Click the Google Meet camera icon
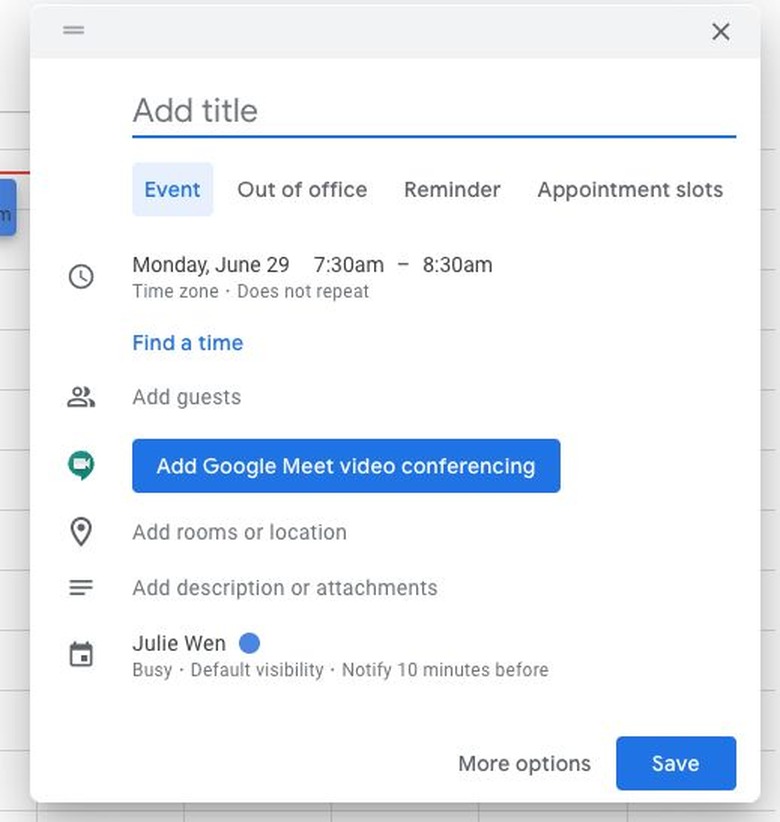This screenshot has width=780, height=822. coord(81,466)
